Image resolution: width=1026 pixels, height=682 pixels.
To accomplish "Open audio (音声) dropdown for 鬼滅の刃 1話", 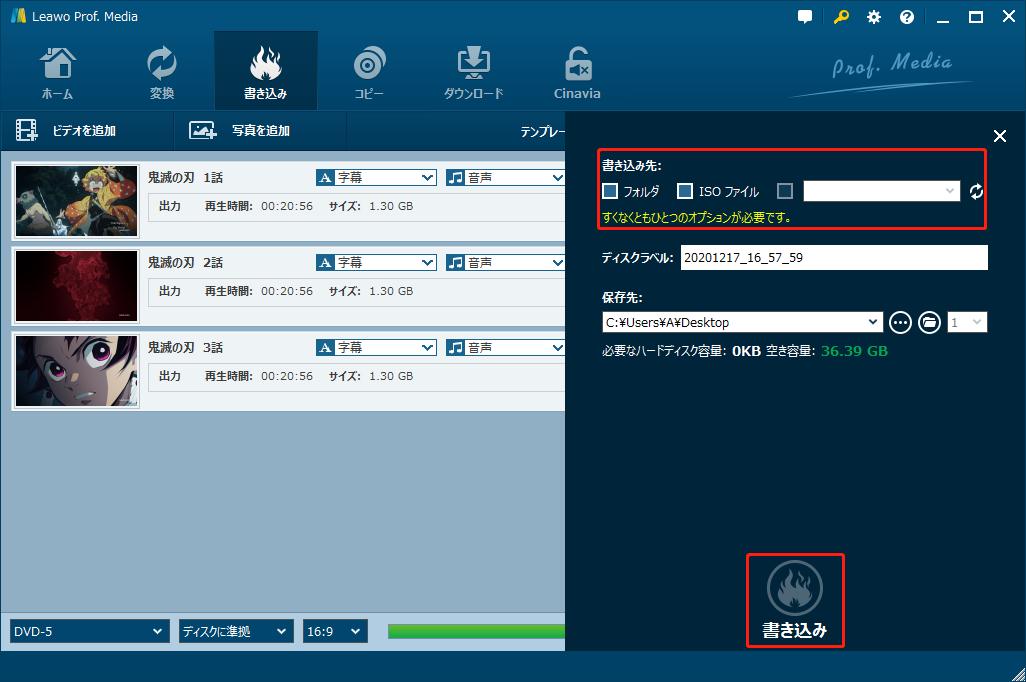I will (505, 177).
